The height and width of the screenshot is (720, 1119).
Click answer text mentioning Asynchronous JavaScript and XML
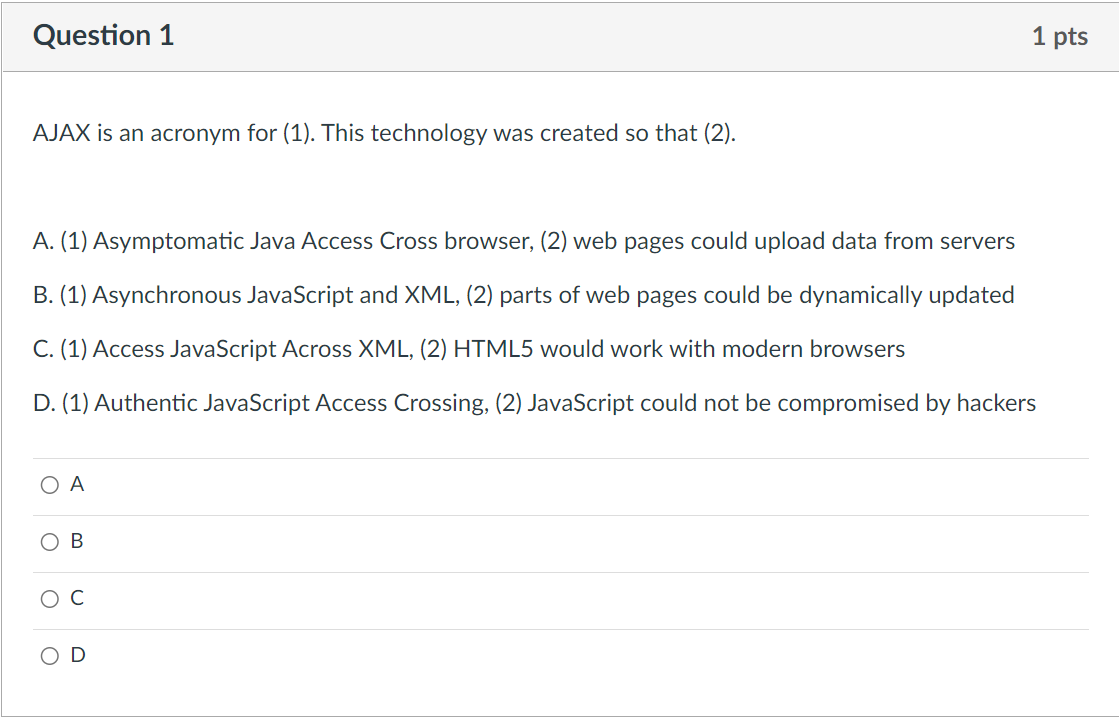525,294
